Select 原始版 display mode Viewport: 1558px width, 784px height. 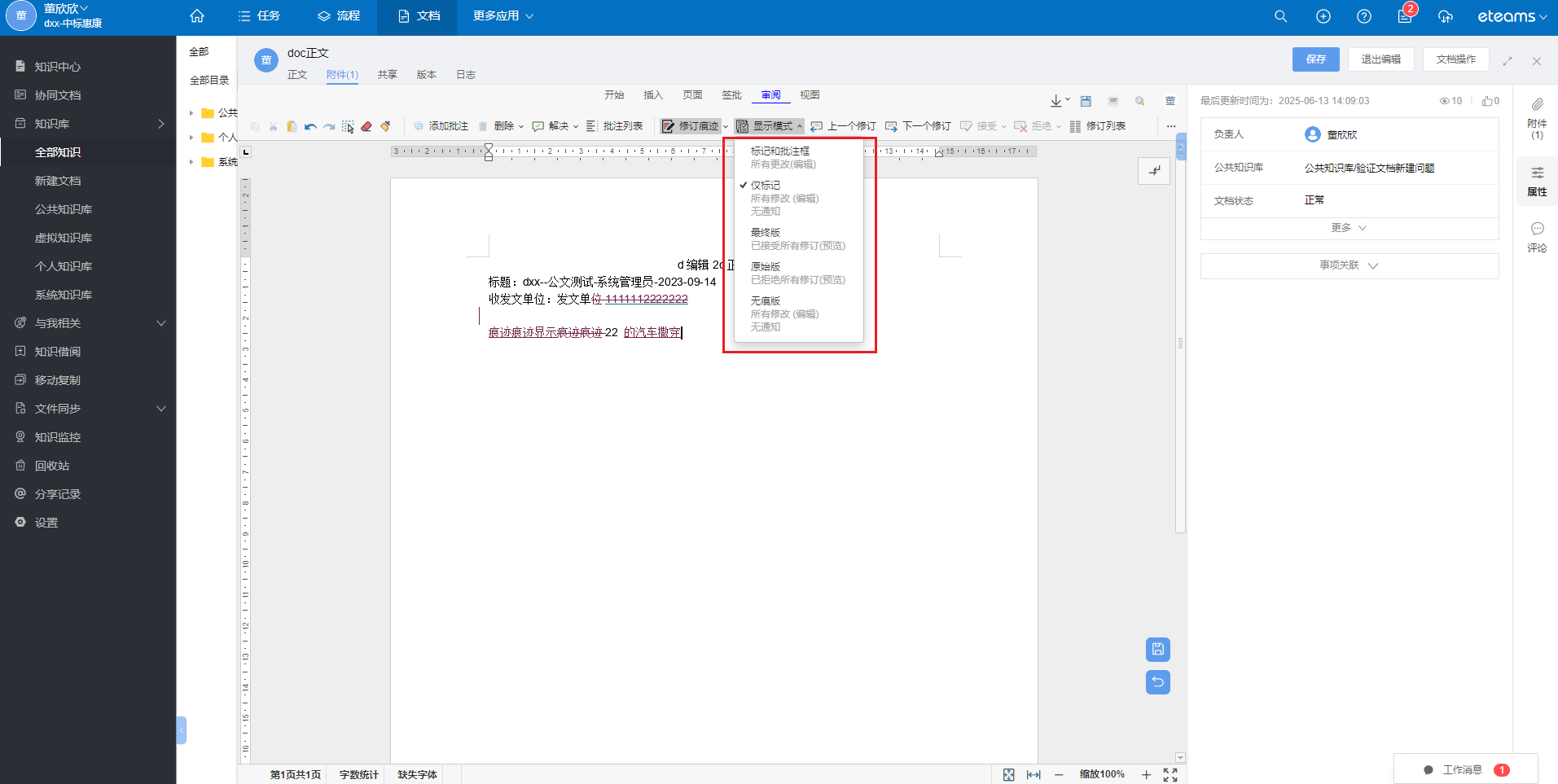(x=798, y=273)
